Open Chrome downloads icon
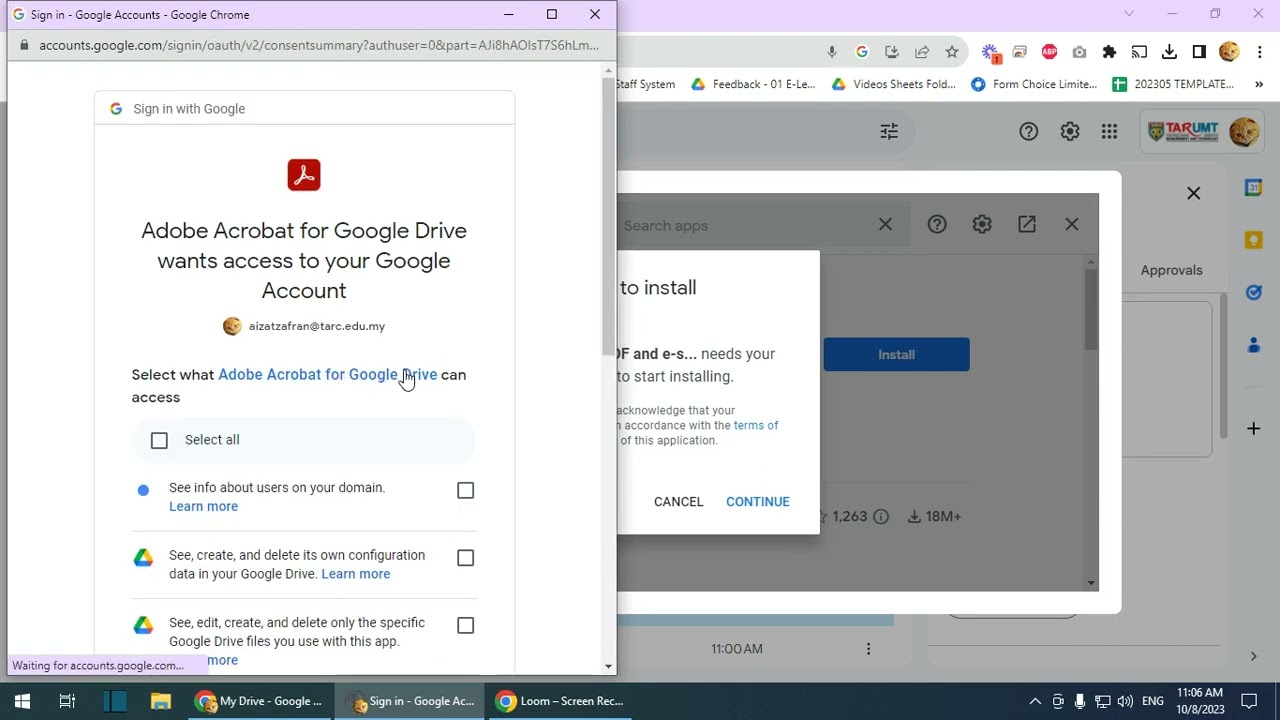The image size is (1280, 720). [x=1169, y=52]
